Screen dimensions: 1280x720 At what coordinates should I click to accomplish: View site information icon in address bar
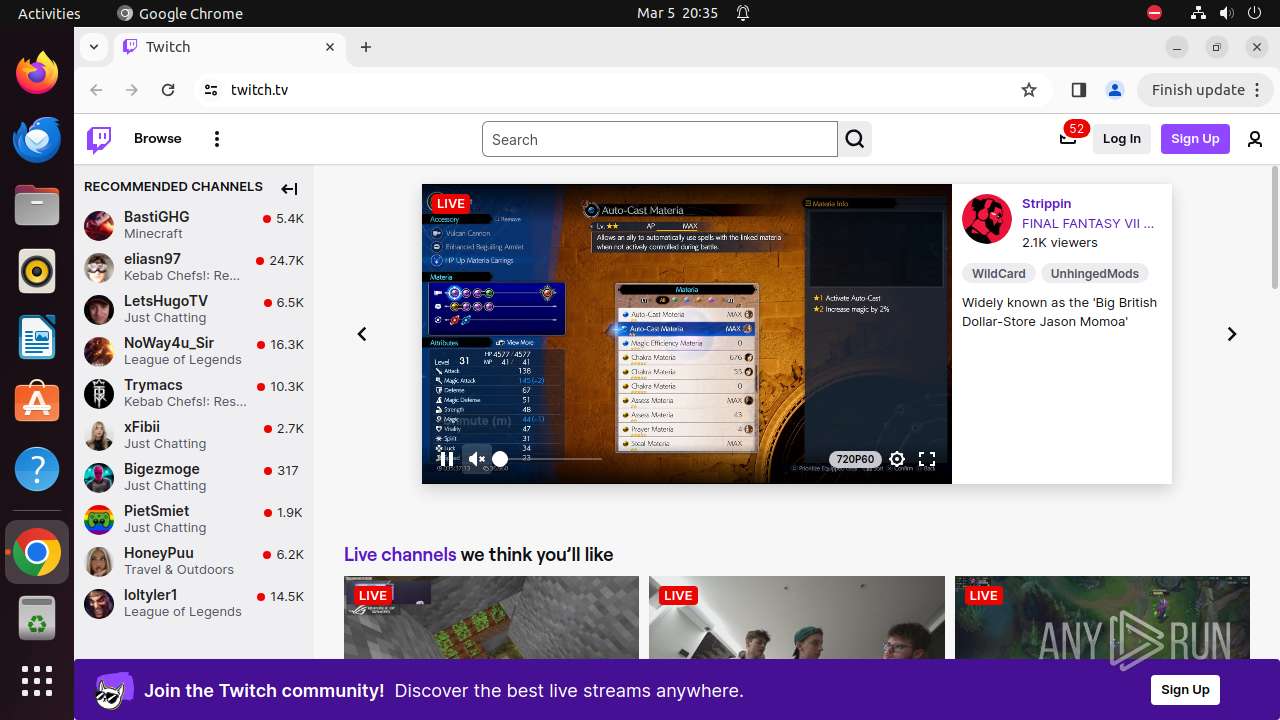tap(210, 90)
